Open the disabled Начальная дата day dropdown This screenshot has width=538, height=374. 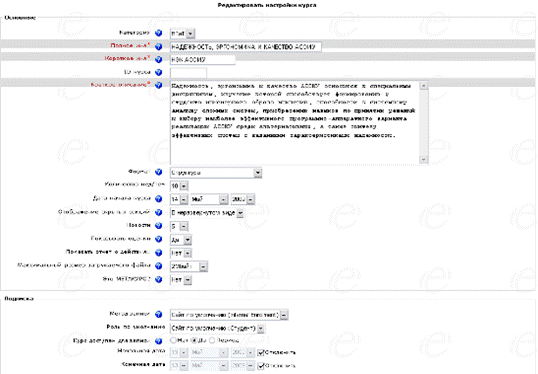[179, 352]
